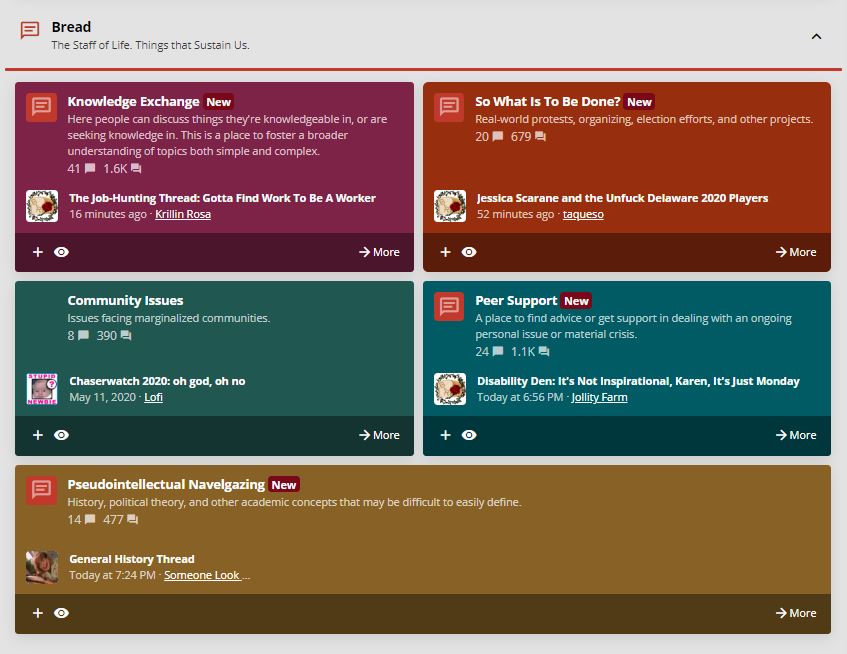Click the 8 threads count icon in Community Issues
The width and height of the screenshot is (847, 654).
tap(83, 335)
